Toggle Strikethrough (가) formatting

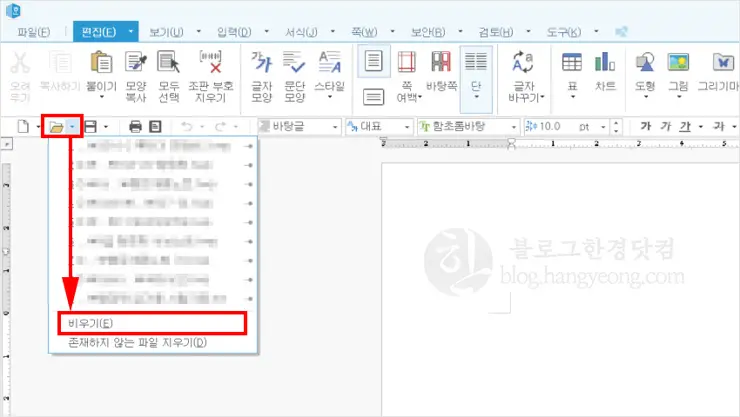point(719,126)
